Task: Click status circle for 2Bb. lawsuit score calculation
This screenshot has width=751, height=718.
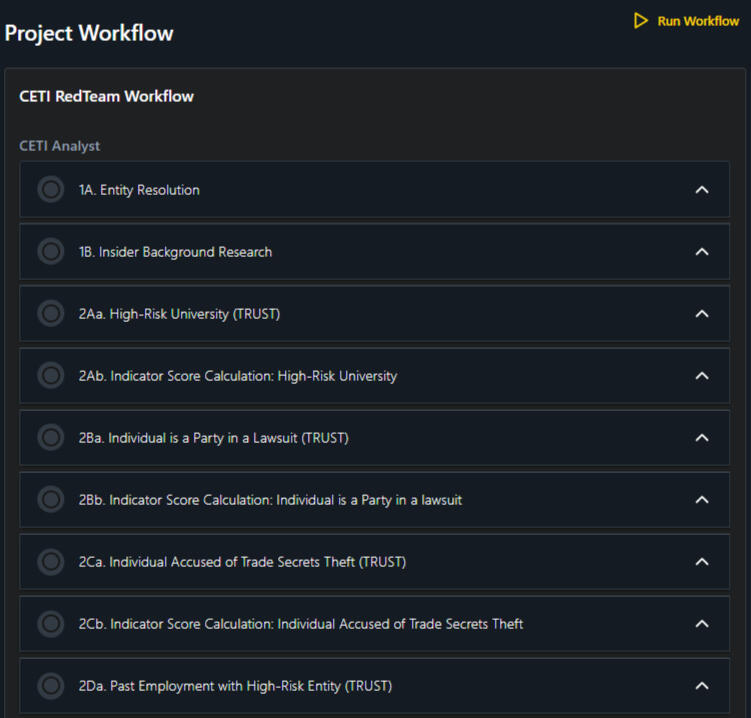Action: tap(50, 500)
